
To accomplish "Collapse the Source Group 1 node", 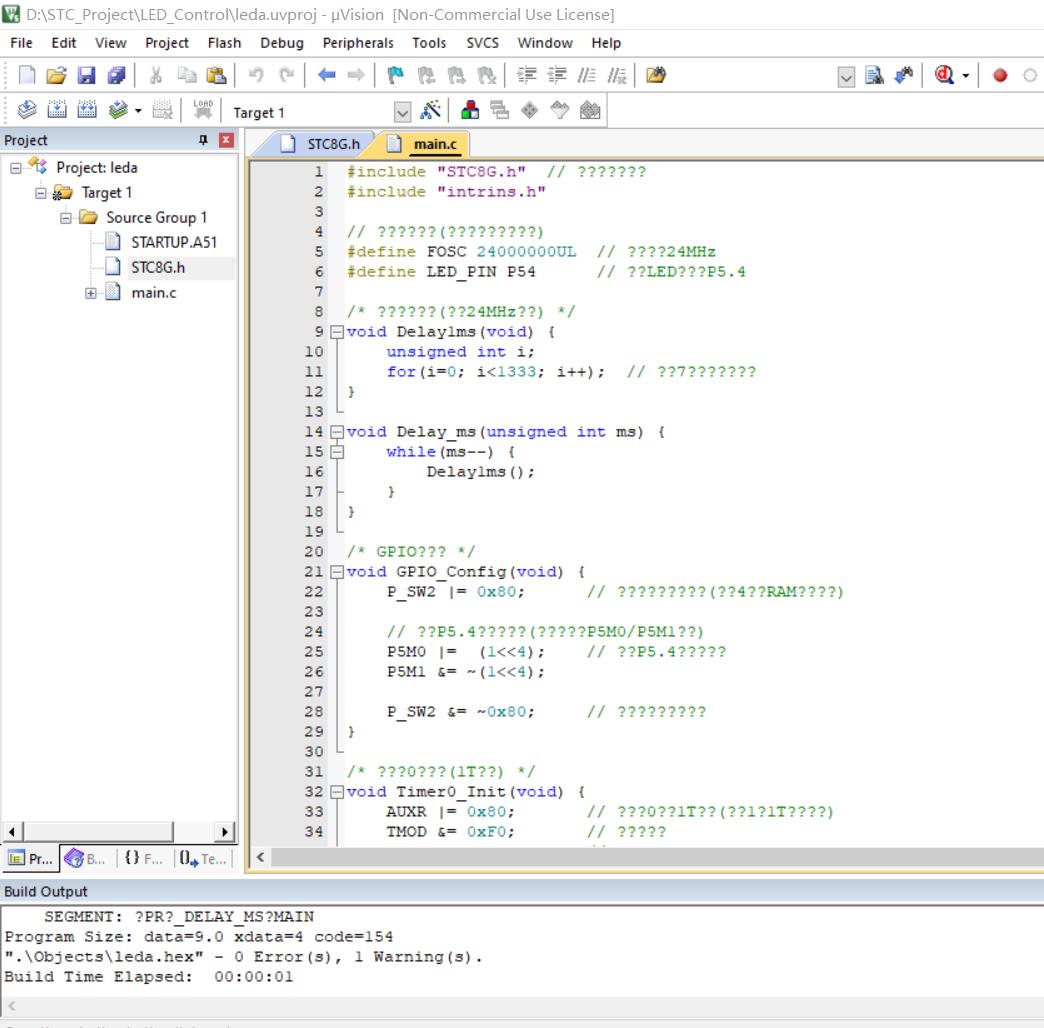I will (x=66, y=218).
